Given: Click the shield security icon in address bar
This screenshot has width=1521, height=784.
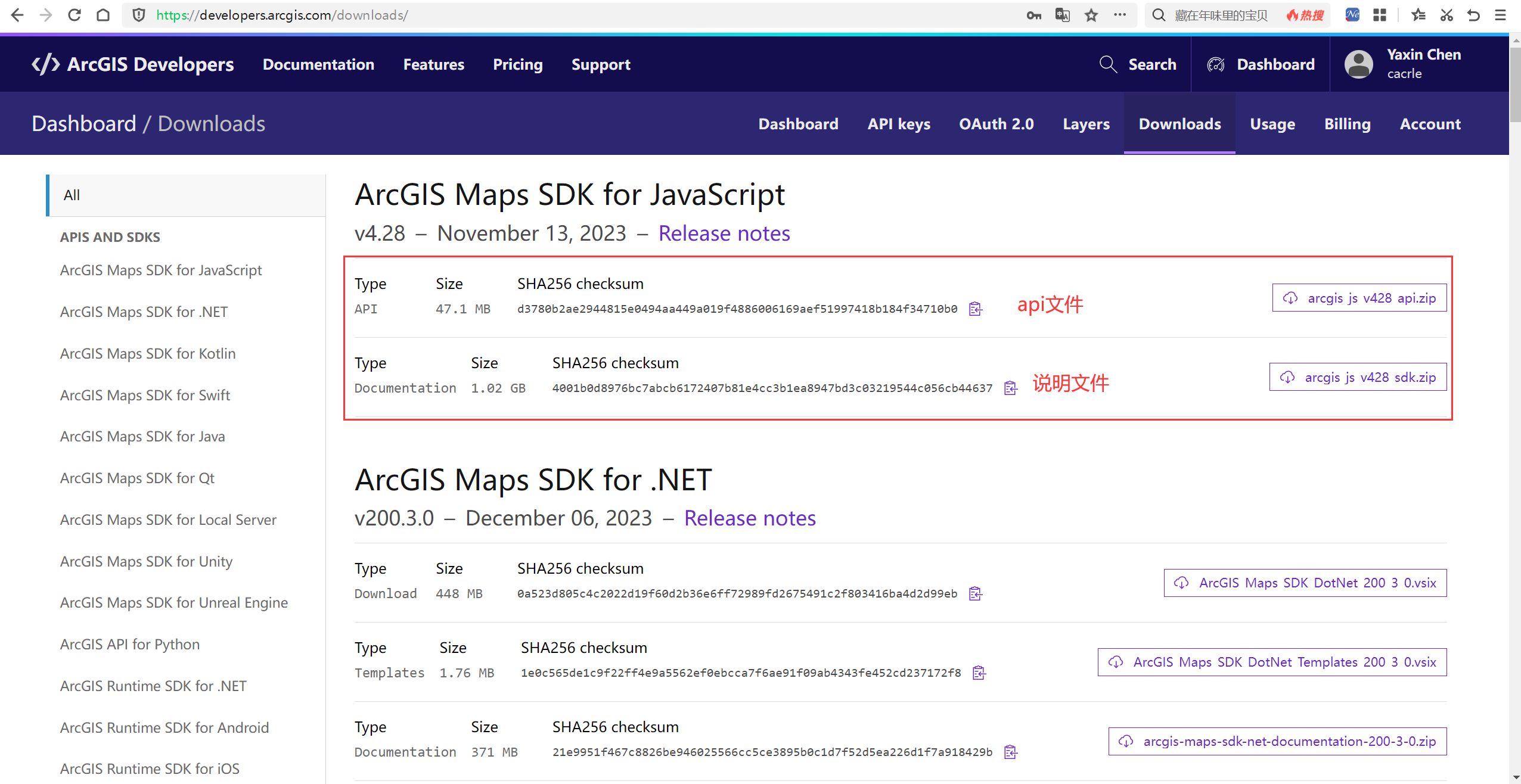Looking at the screenshot, I should pos(139,15).
